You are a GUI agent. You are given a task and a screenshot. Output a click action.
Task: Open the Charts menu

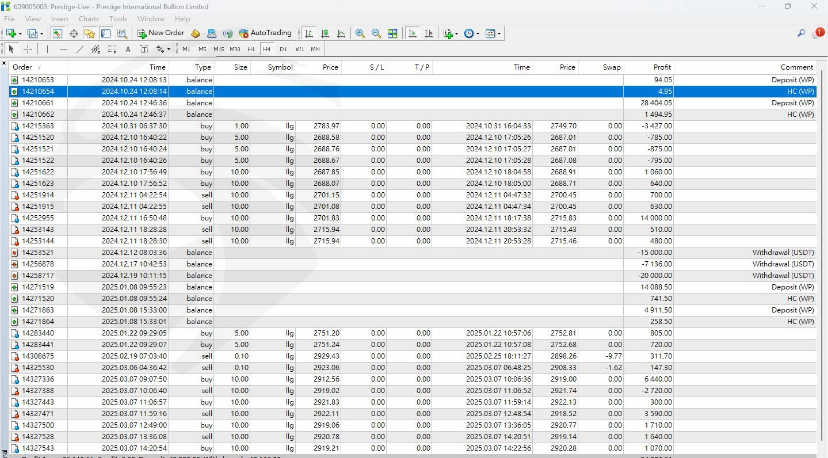click(x=88, y=18)
